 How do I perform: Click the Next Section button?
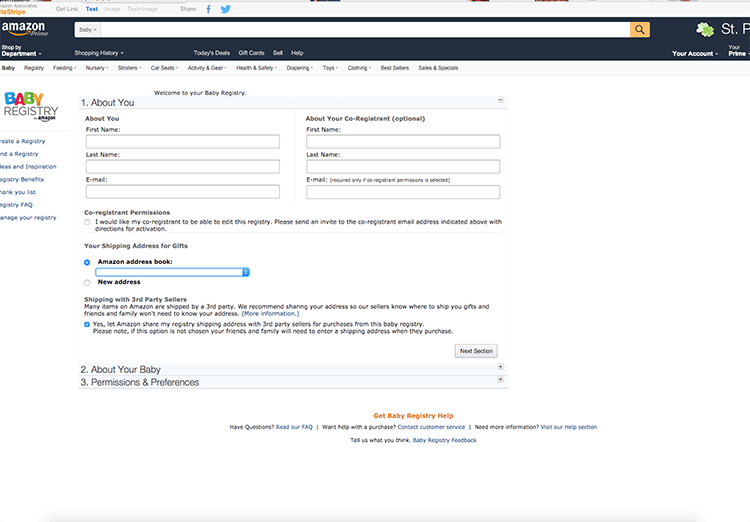click(x=476, y=351)
